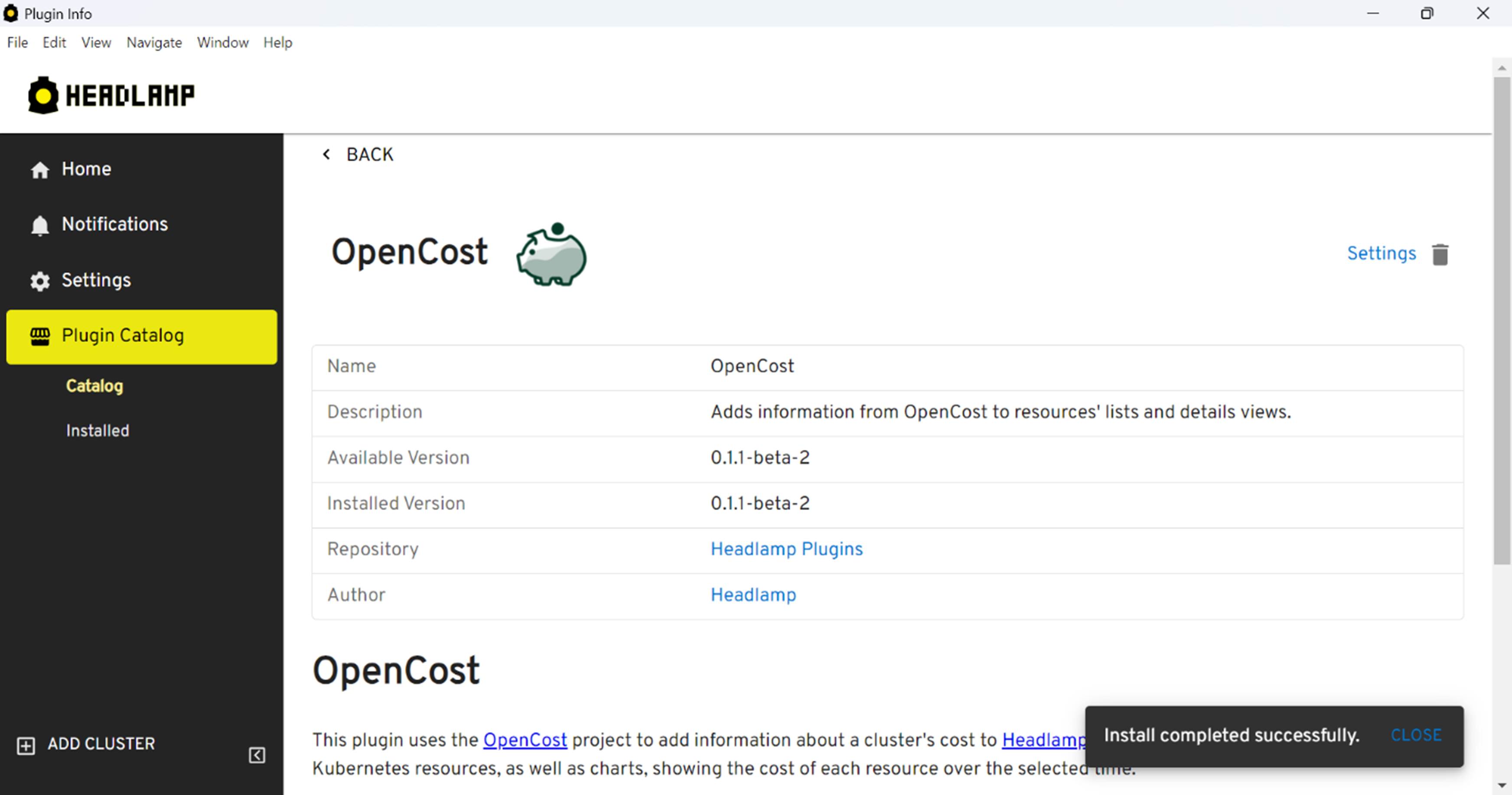Viewport: 1512px width, 795px height.
Task: Click the Settings gear icon in sidebar
Action: [x=39, y=281]
